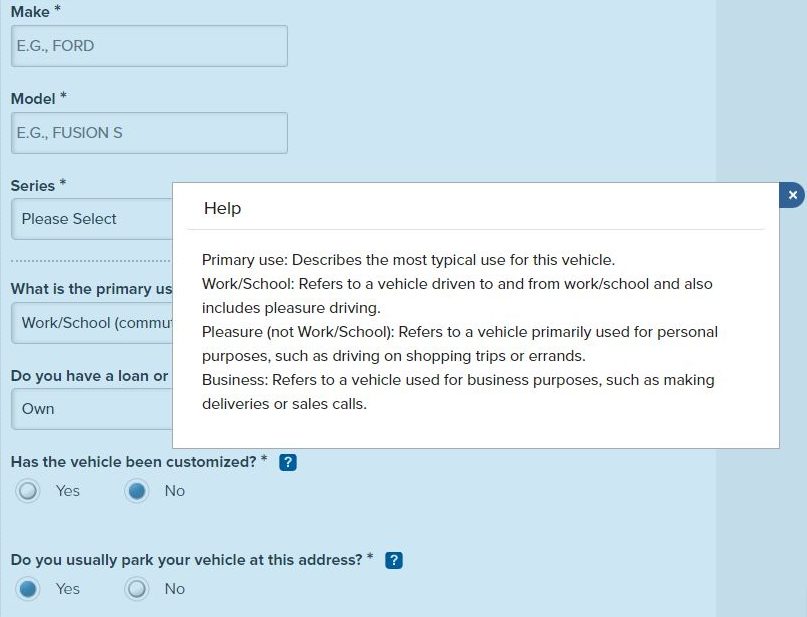Click the Model field label

point(33,98)
